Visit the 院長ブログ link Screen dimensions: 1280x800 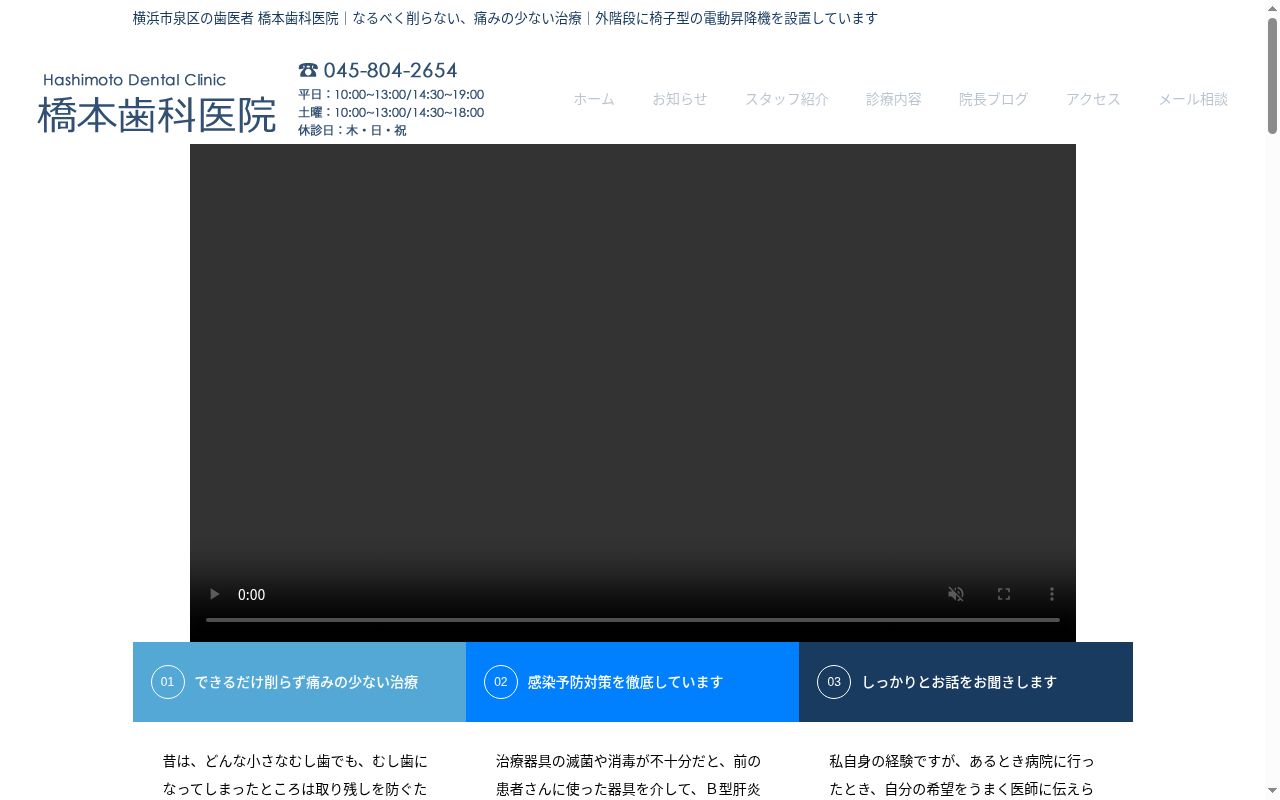coord(994,99)
